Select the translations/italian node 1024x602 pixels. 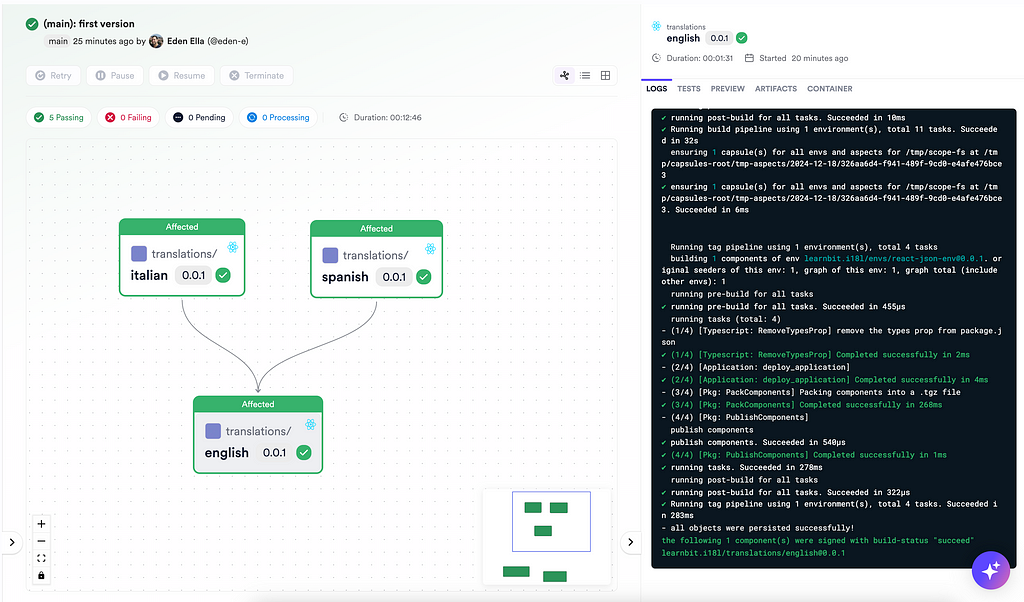click(182, 257)
